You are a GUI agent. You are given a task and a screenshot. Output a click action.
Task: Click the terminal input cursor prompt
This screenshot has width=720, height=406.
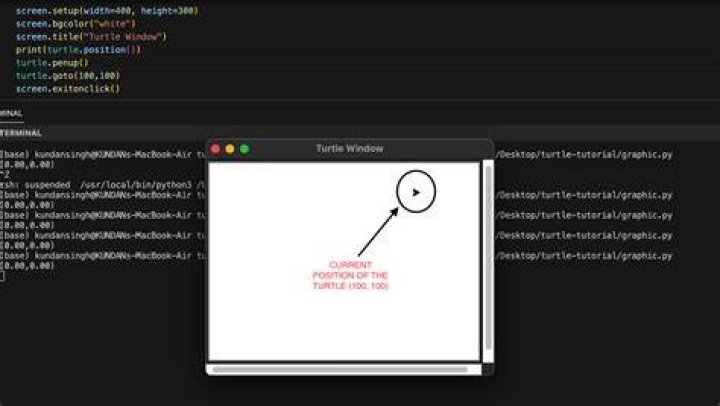[x=2, y=276]
